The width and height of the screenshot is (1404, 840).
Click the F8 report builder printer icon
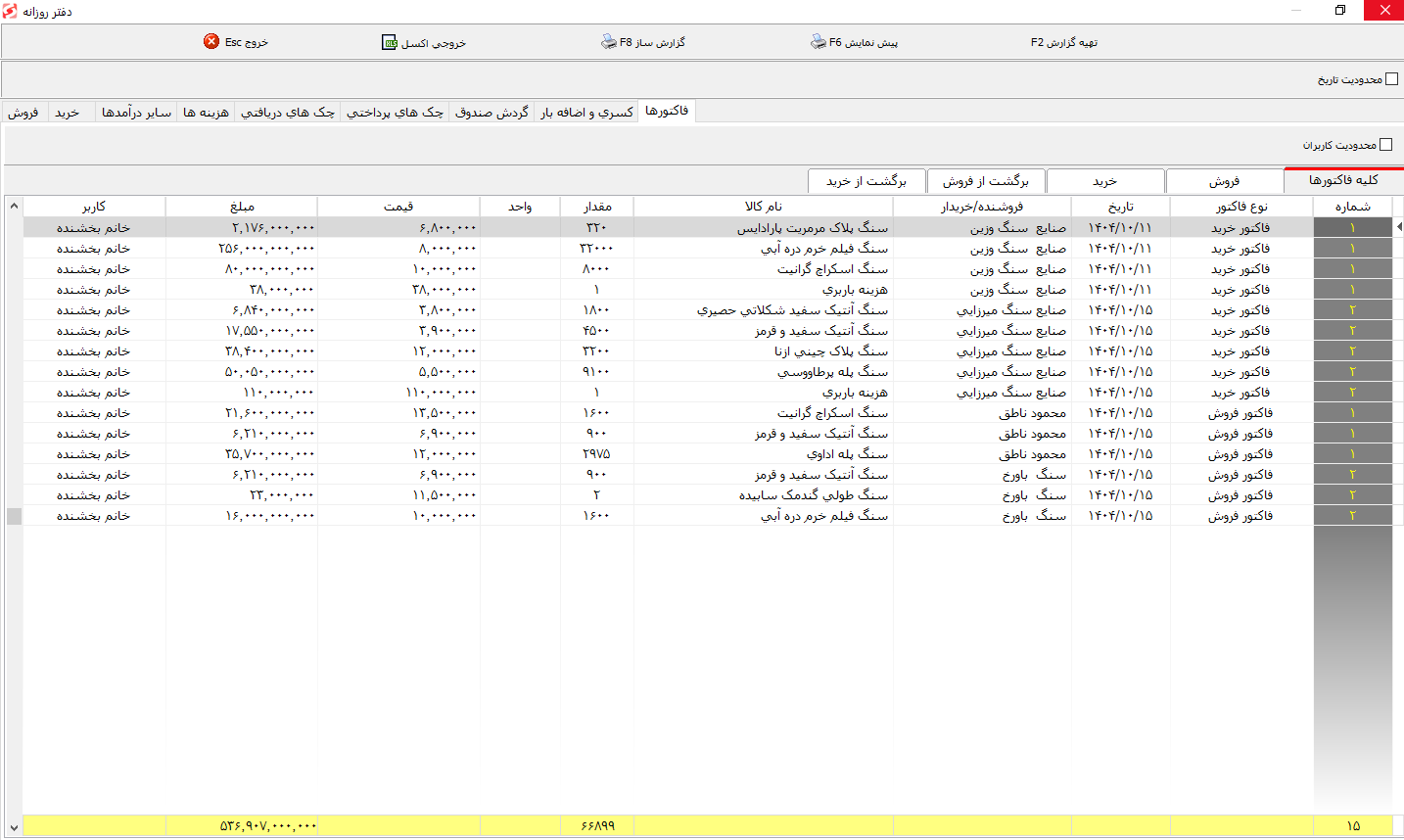pos(609,41)
